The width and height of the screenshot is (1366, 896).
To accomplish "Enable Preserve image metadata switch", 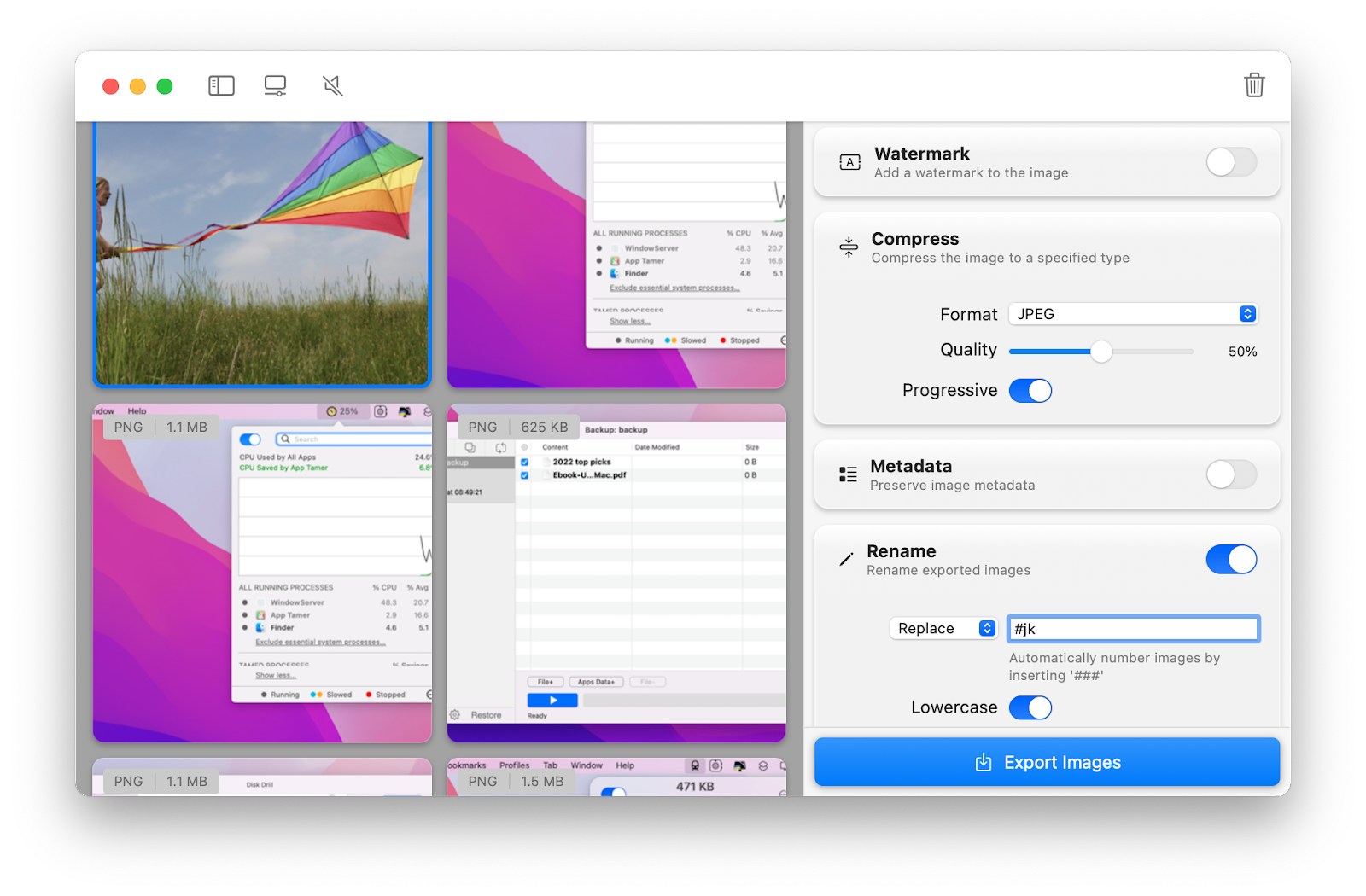I will [x=1231, y=474].
